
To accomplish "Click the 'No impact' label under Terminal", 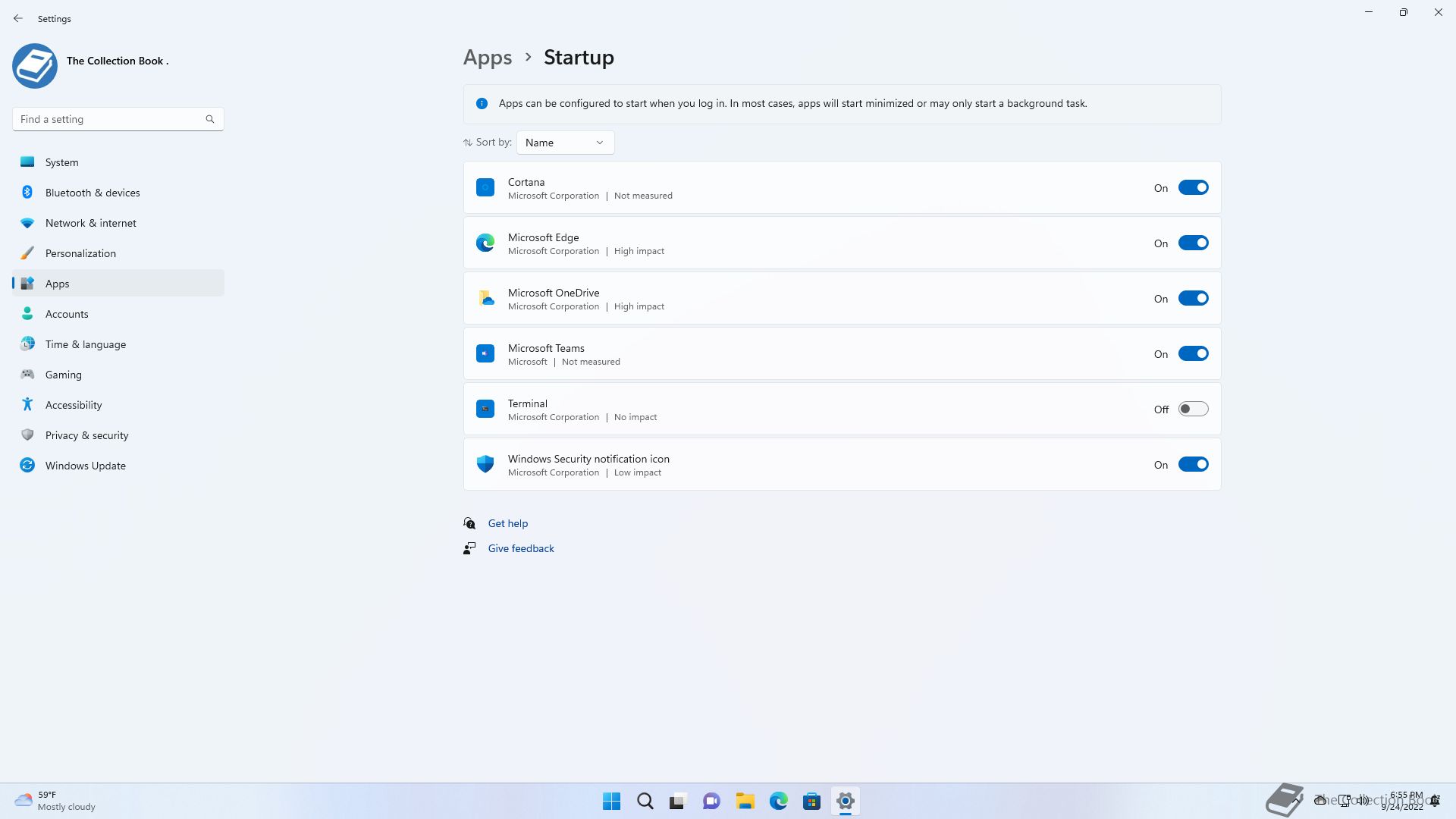I will click(x=635, y=417).
